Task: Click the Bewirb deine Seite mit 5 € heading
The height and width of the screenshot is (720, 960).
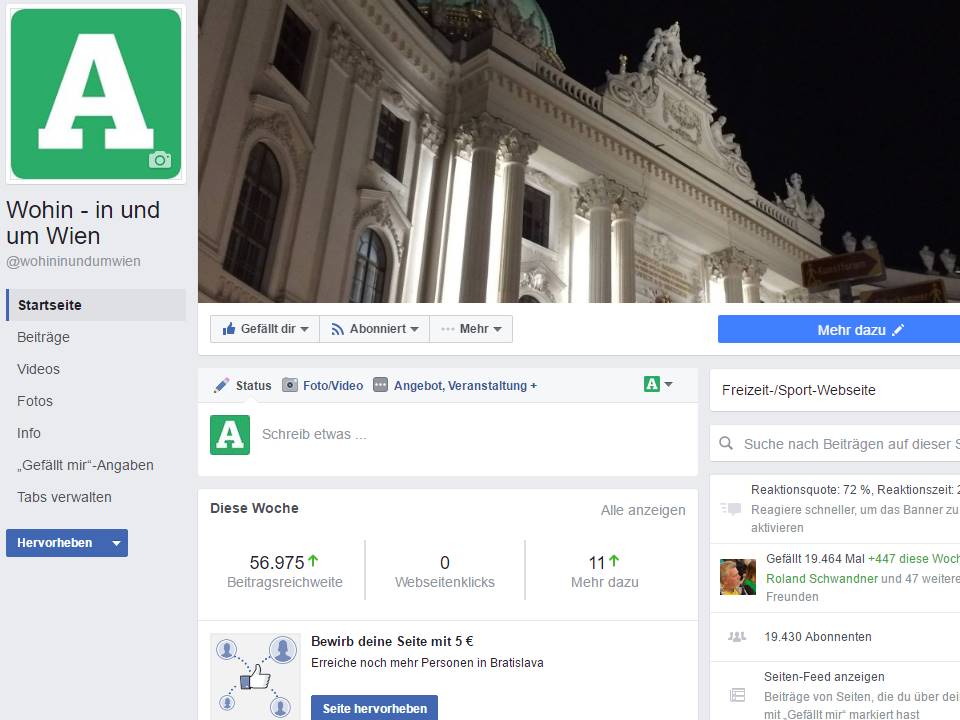Action: click(392, 641)
